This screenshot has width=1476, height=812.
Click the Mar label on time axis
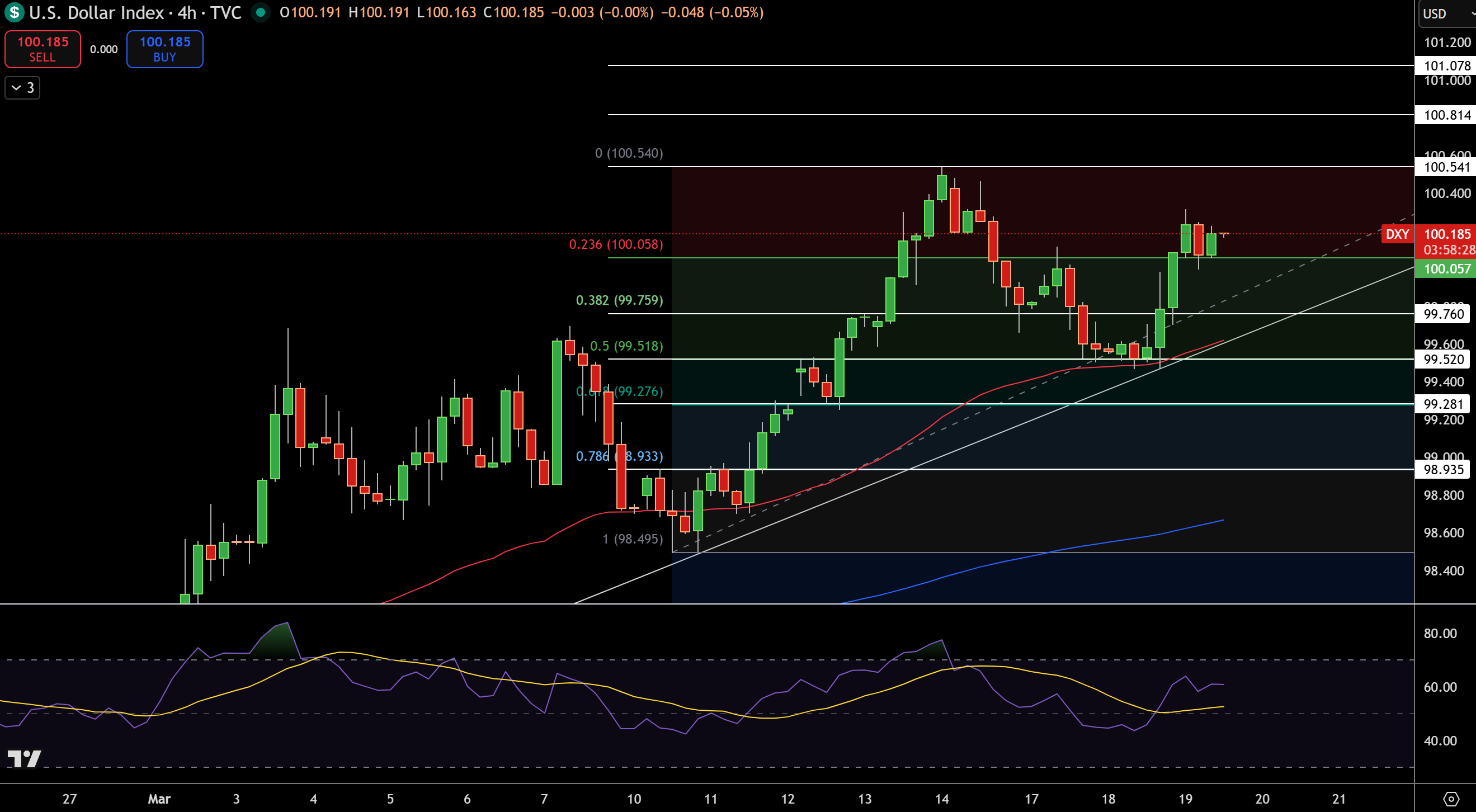tap(159, 798)
